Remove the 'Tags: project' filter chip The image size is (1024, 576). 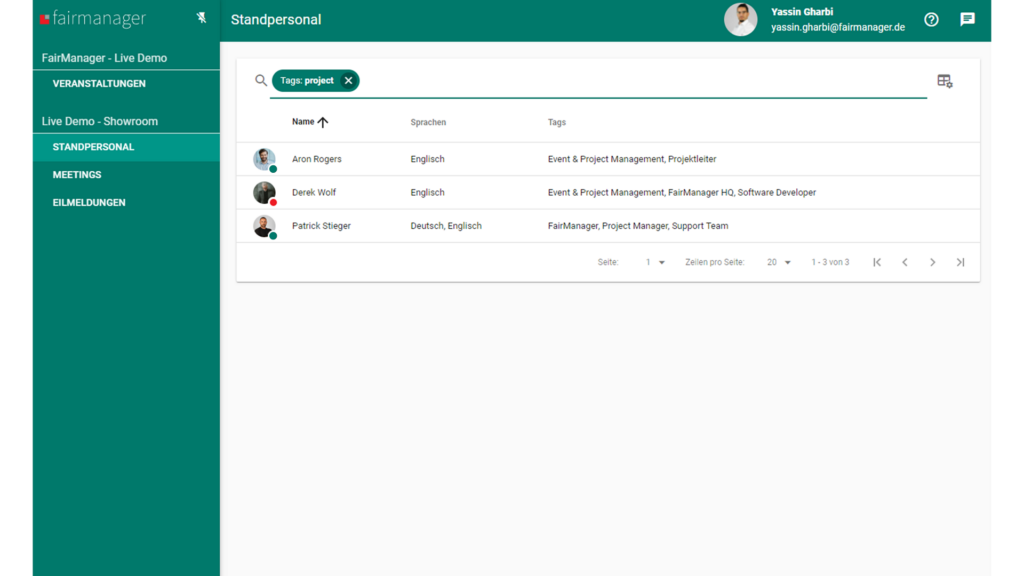[x=348, y=80]
